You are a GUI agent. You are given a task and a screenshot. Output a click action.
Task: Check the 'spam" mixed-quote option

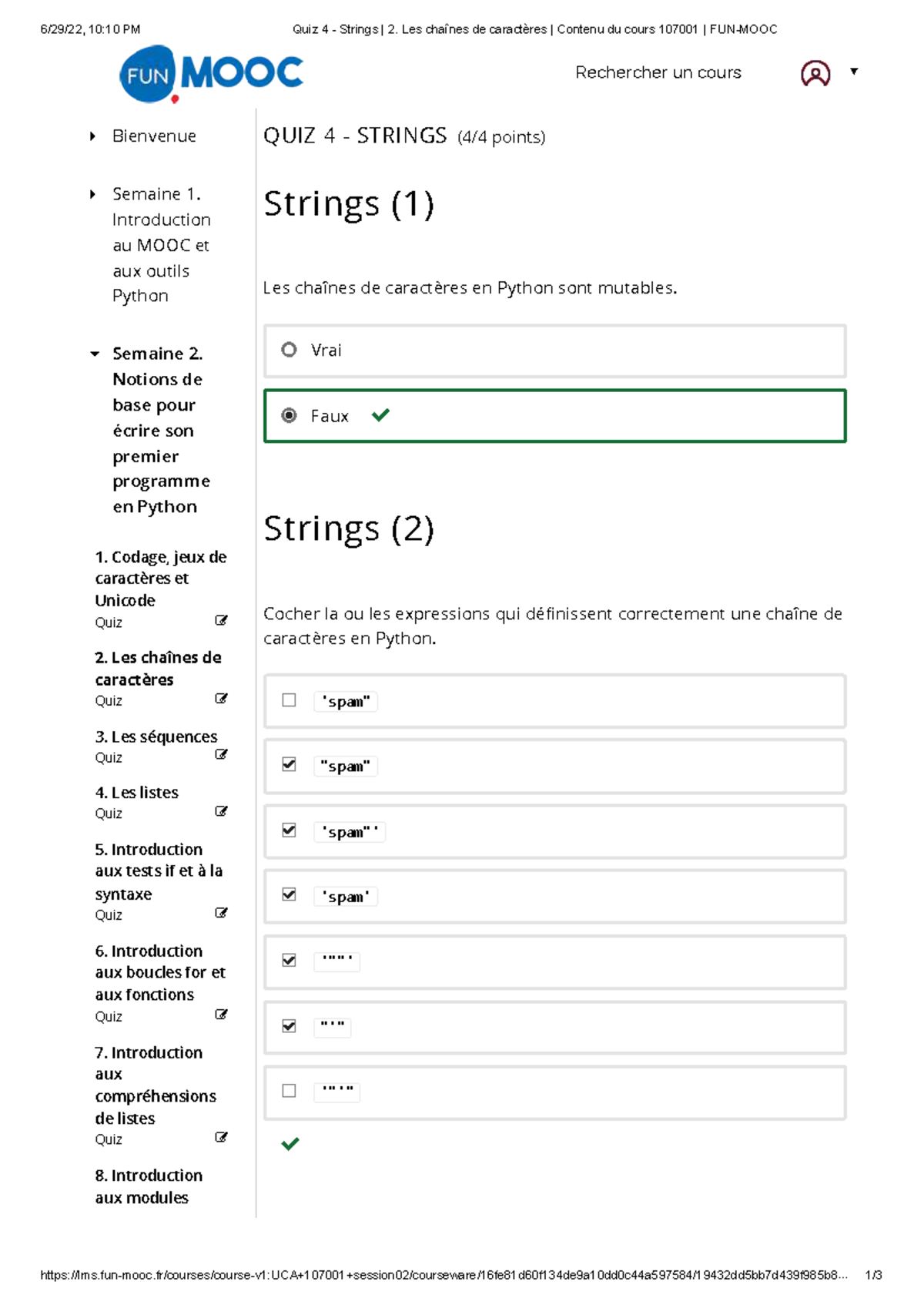(289, 700)
